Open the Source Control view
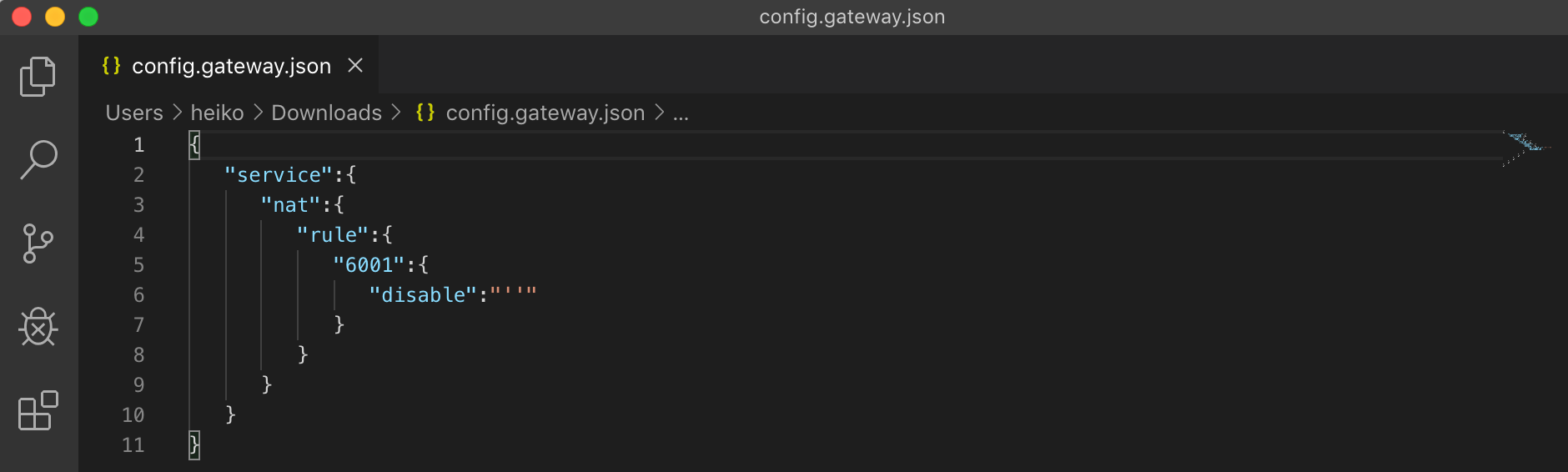Image resolution: width=1568 pixels, height=472 pixels. (38, 244)
